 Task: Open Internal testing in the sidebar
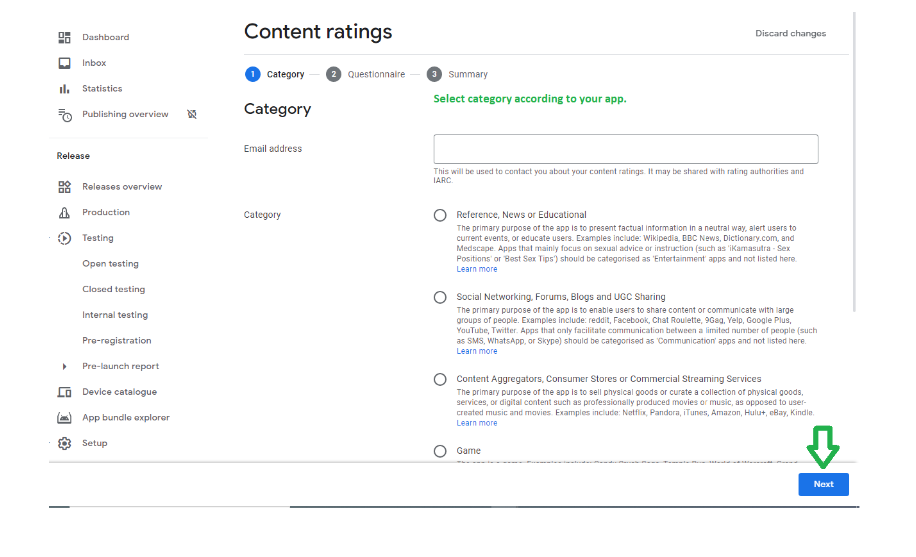(115, 315)
